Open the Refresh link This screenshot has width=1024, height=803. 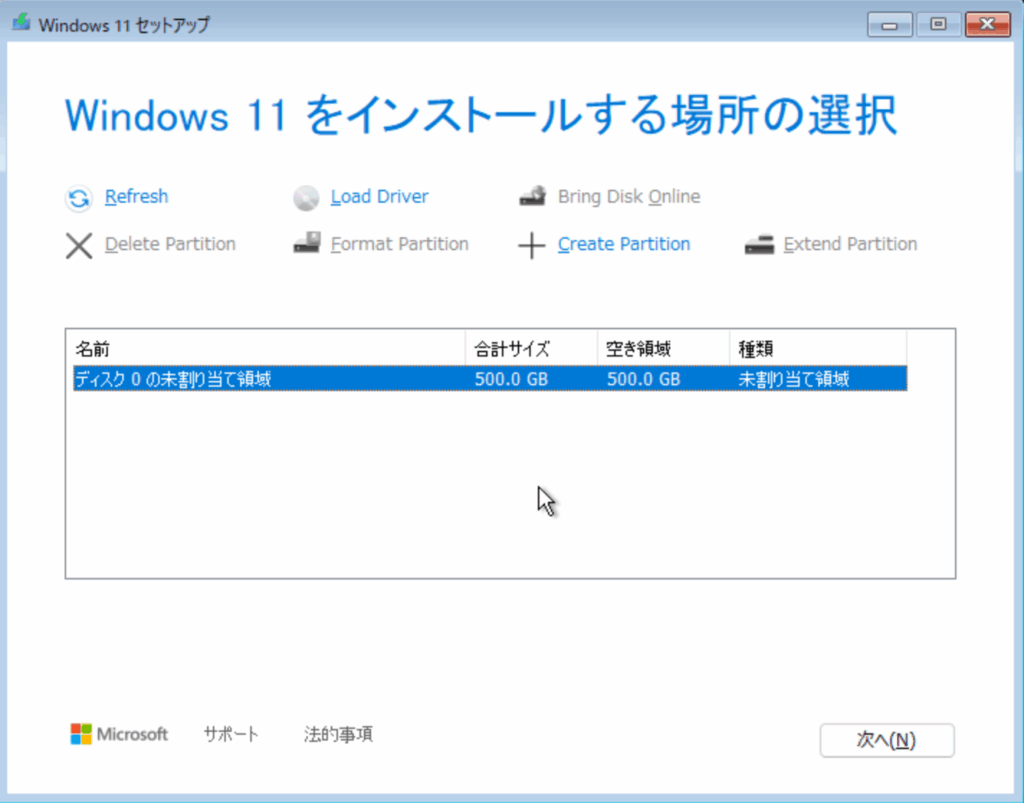136,197
